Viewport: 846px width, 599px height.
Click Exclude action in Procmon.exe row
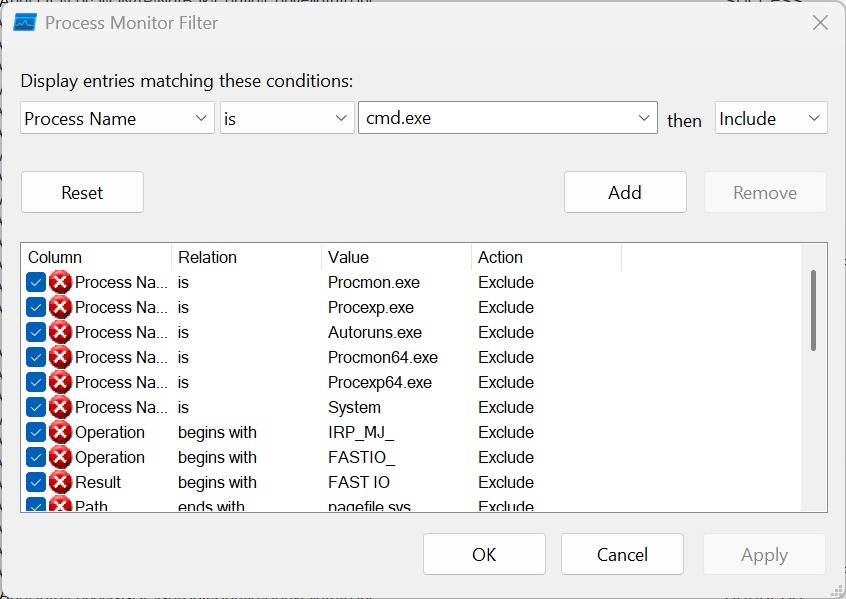tap(506, 282)
